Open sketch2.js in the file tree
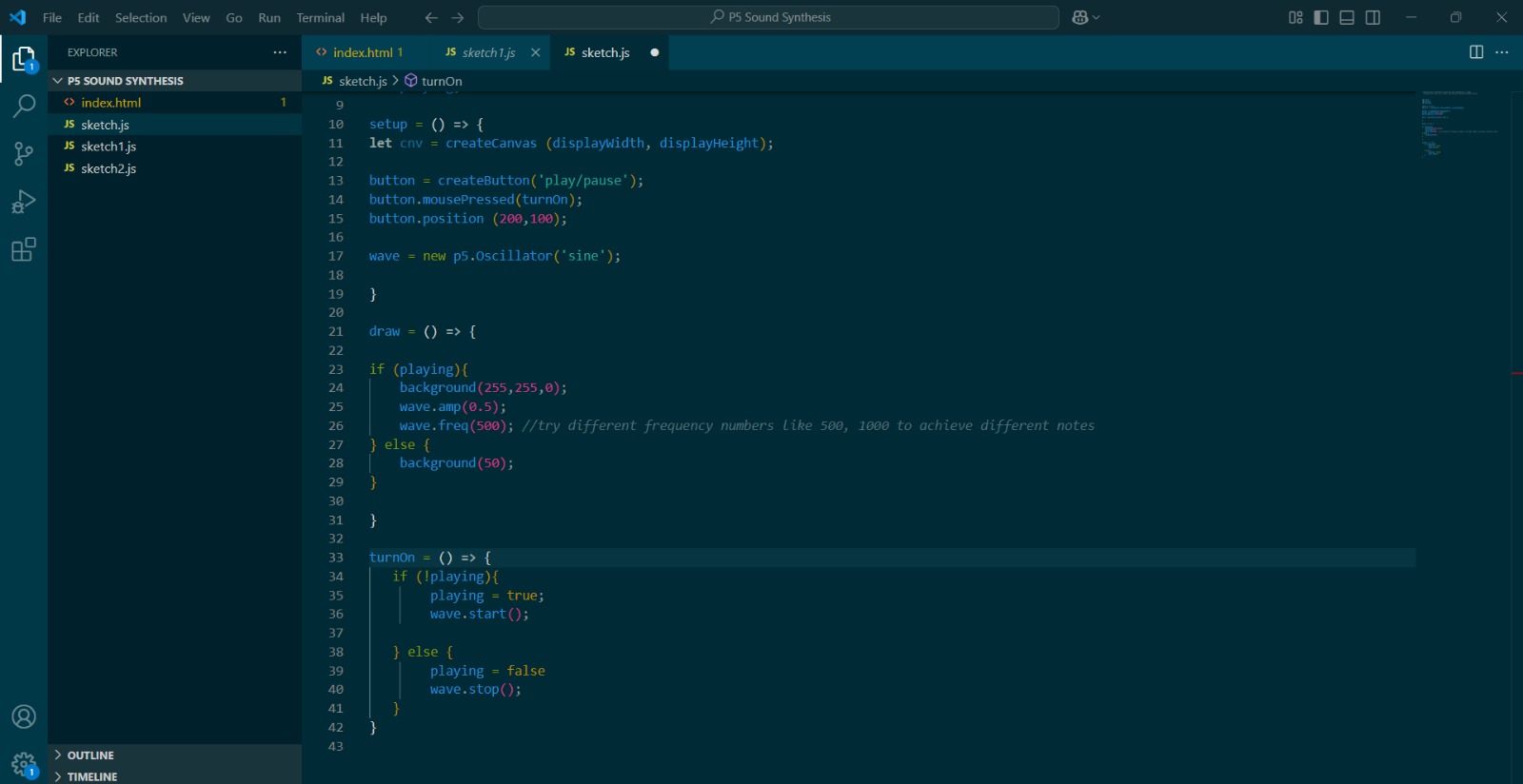 (x=174, y=168)
